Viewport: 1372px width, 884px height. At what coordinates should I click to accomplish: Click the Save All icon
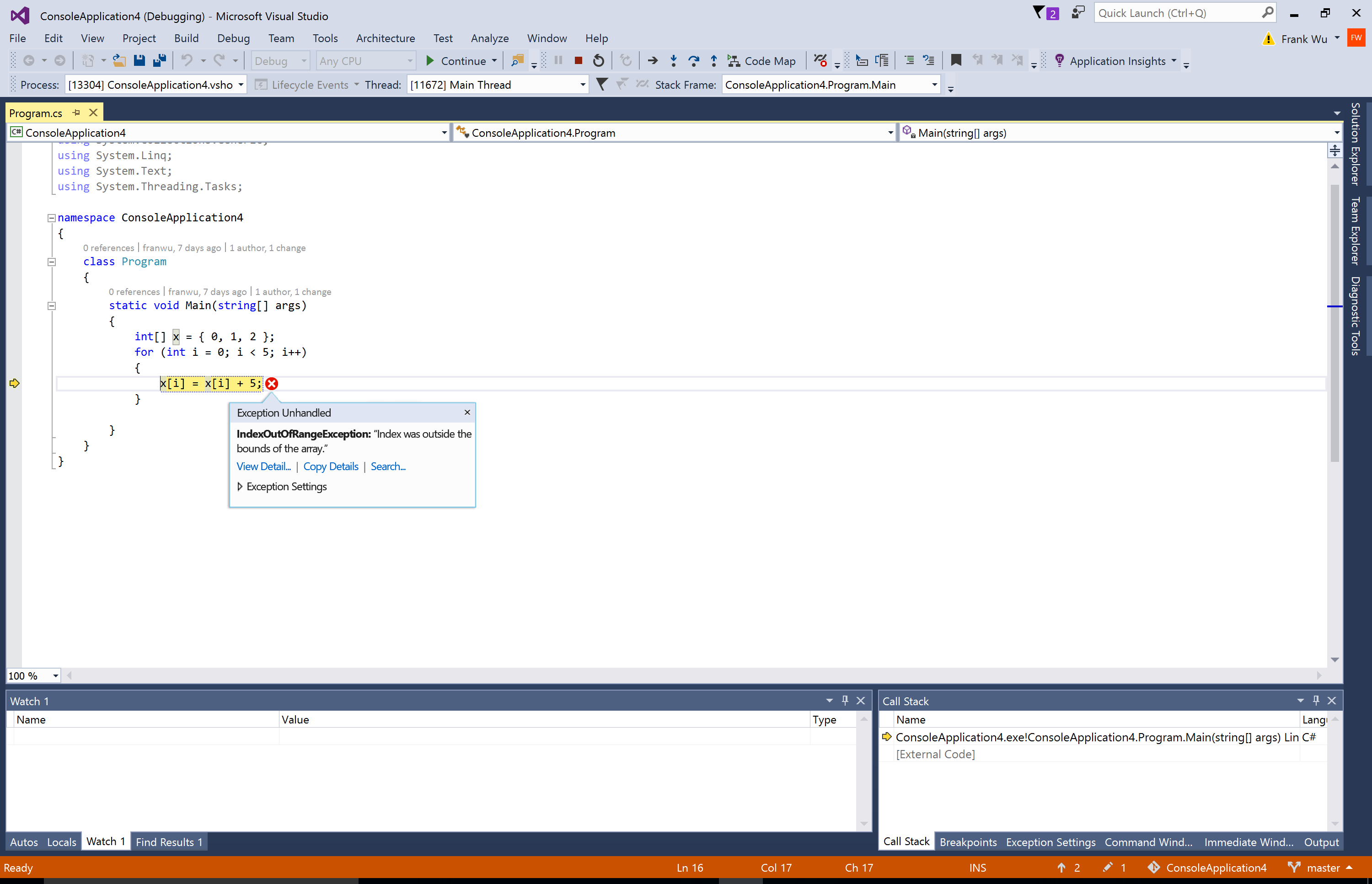tap(159, 61)
